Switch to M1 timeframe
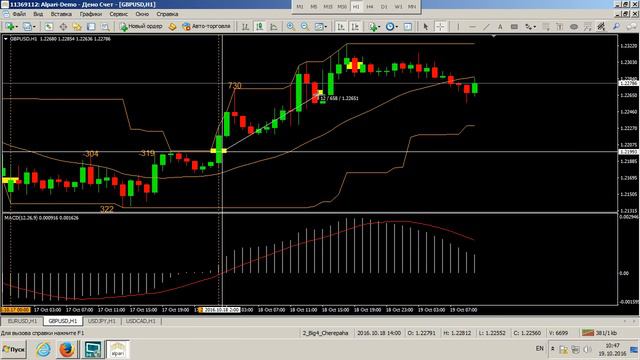 pos(300,7)
